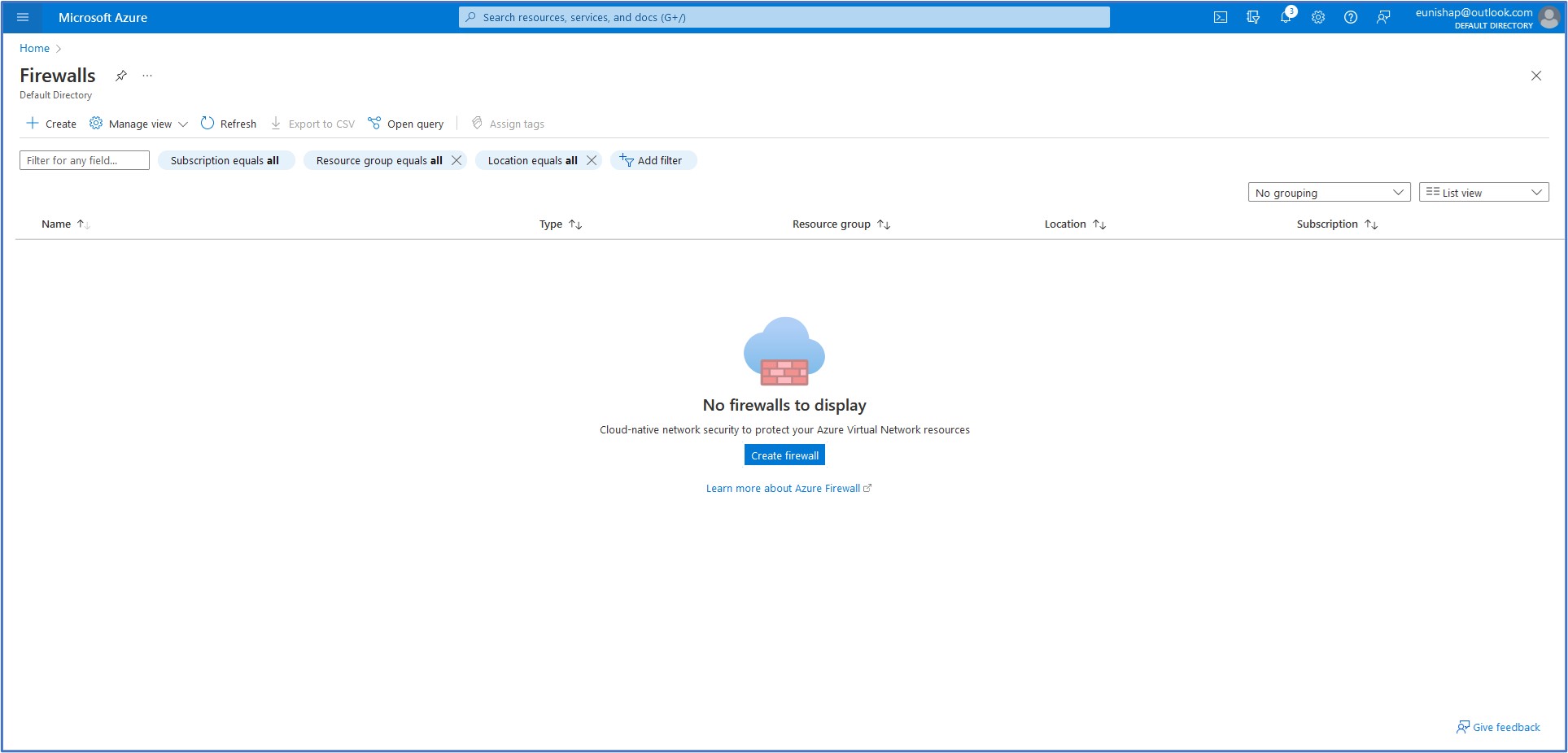Open the Help question mark icon

[1351, 17]
